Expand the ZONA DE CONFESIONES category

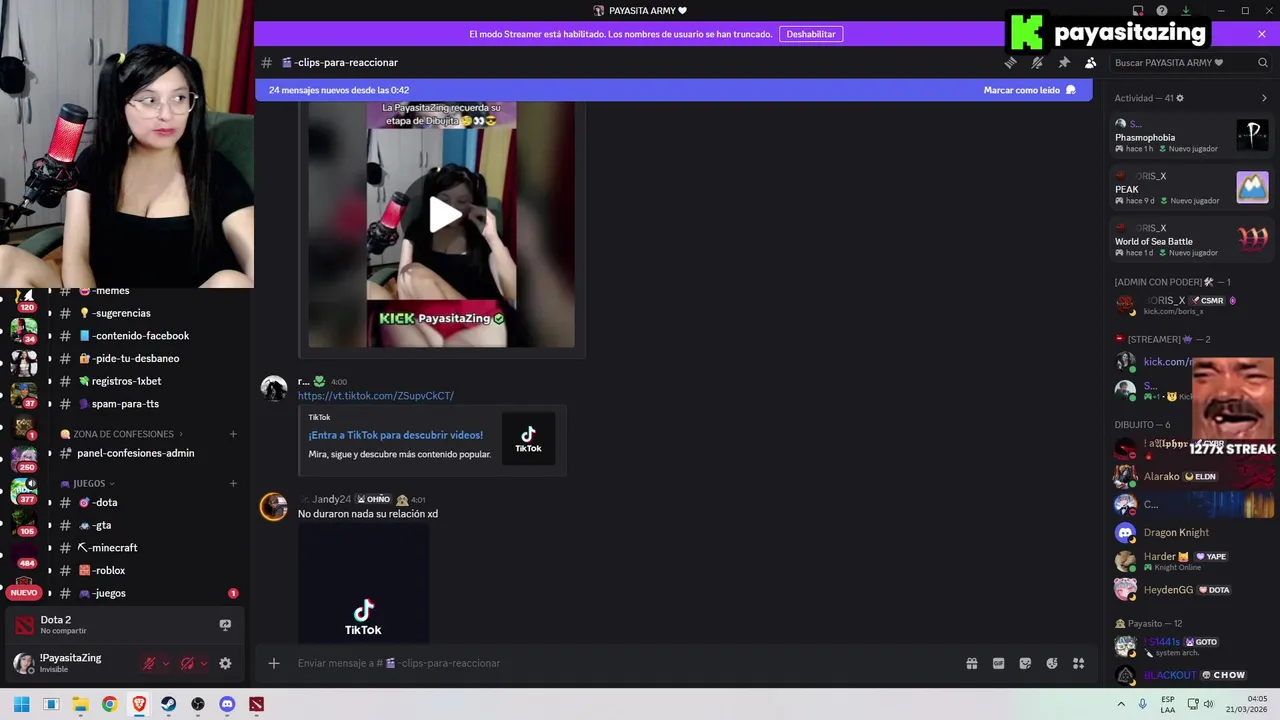(x=124, y=434)
